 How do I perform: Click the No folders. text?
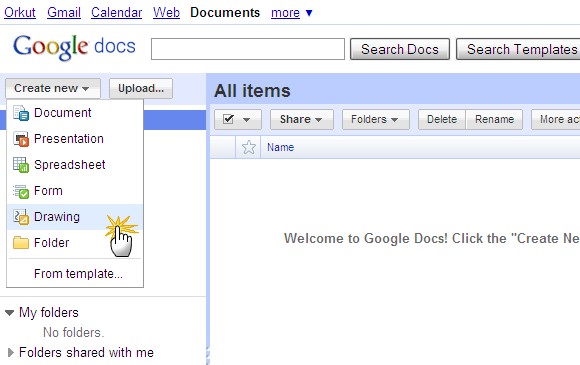click(74, 332)
